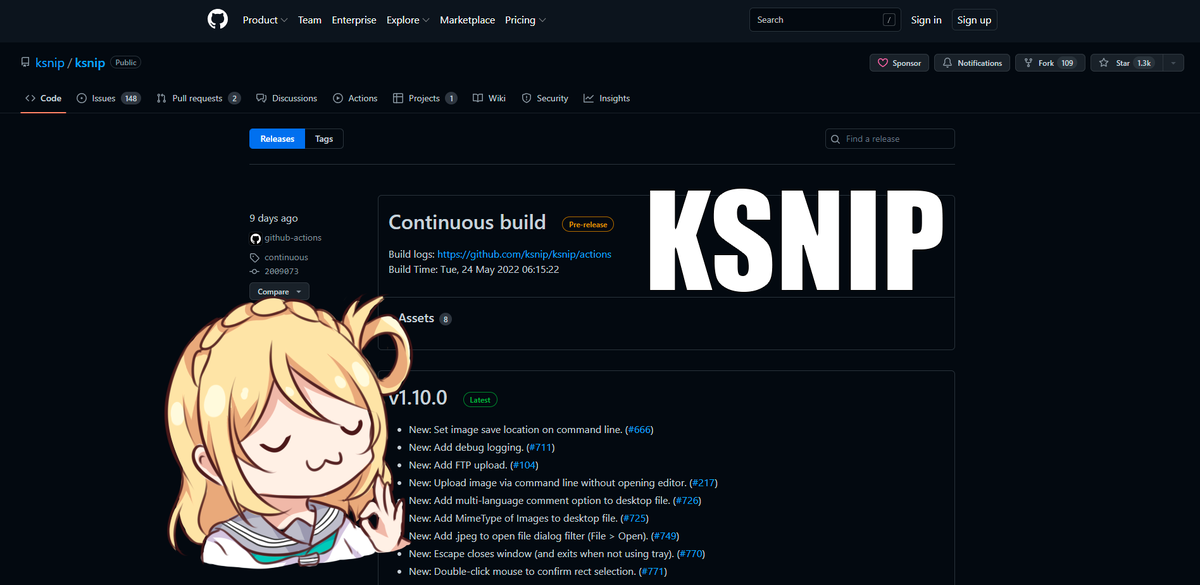Open the Discussions tab
The width and height of the screenshot is (1200, 585).
click(x=286, y=98)
